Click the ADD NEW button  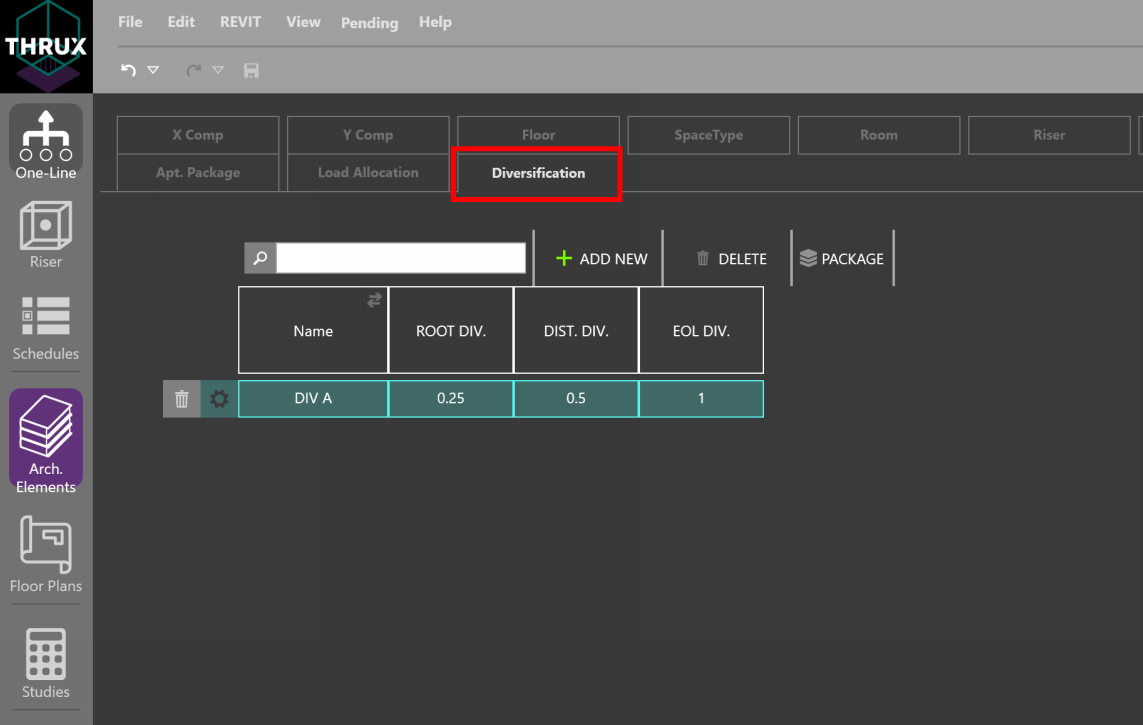[x=601, y=259]
